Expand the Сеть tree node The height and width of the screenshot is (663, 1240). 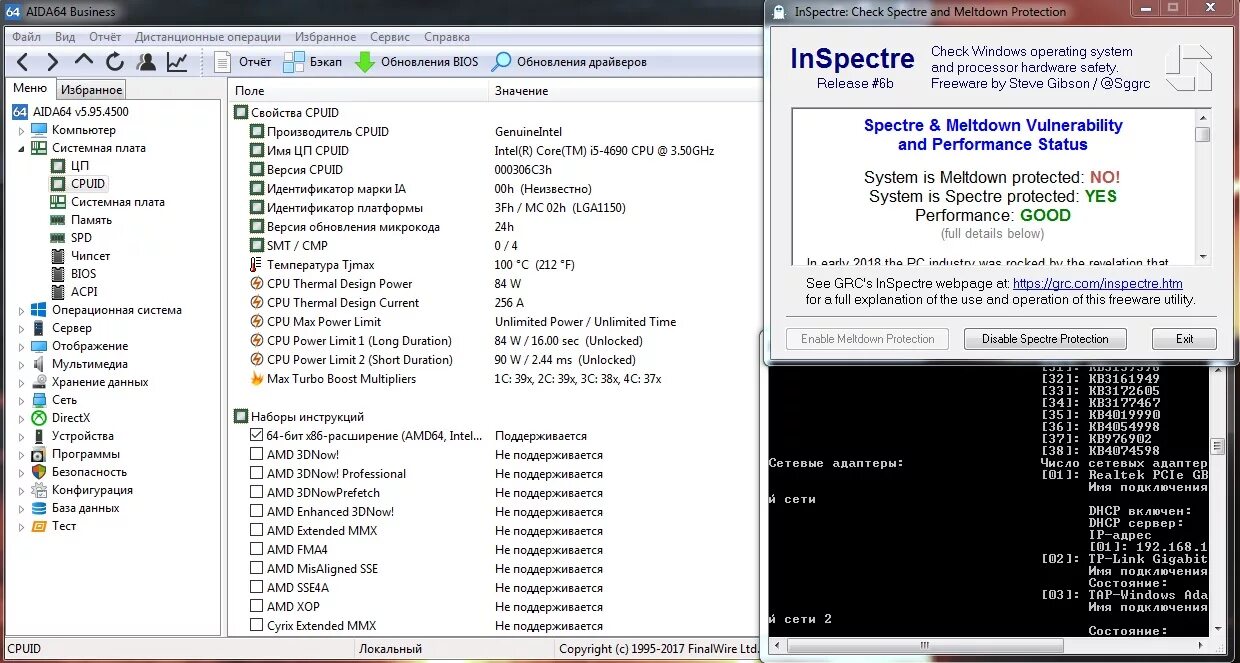pos(21,400)
